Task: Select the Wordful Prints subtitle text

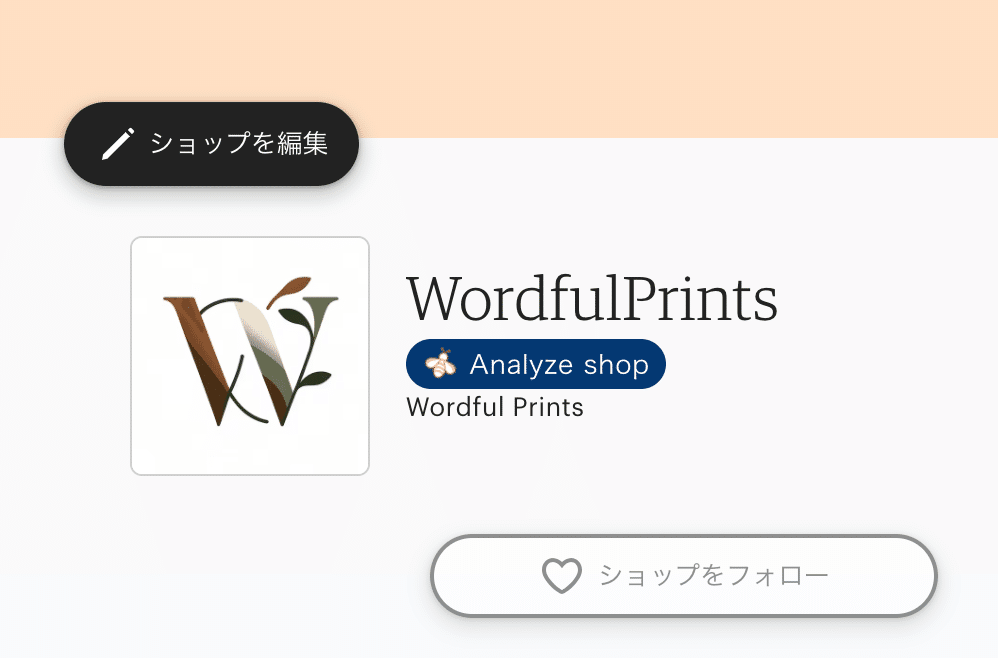Action: [495, 407]
